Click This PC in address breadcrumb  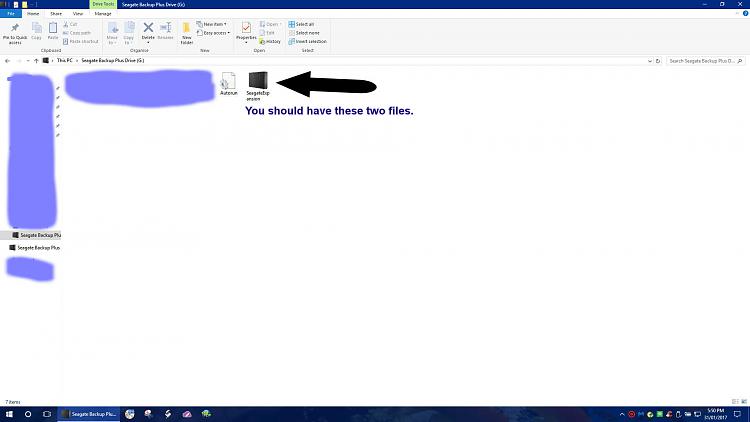tap(64, 61)
